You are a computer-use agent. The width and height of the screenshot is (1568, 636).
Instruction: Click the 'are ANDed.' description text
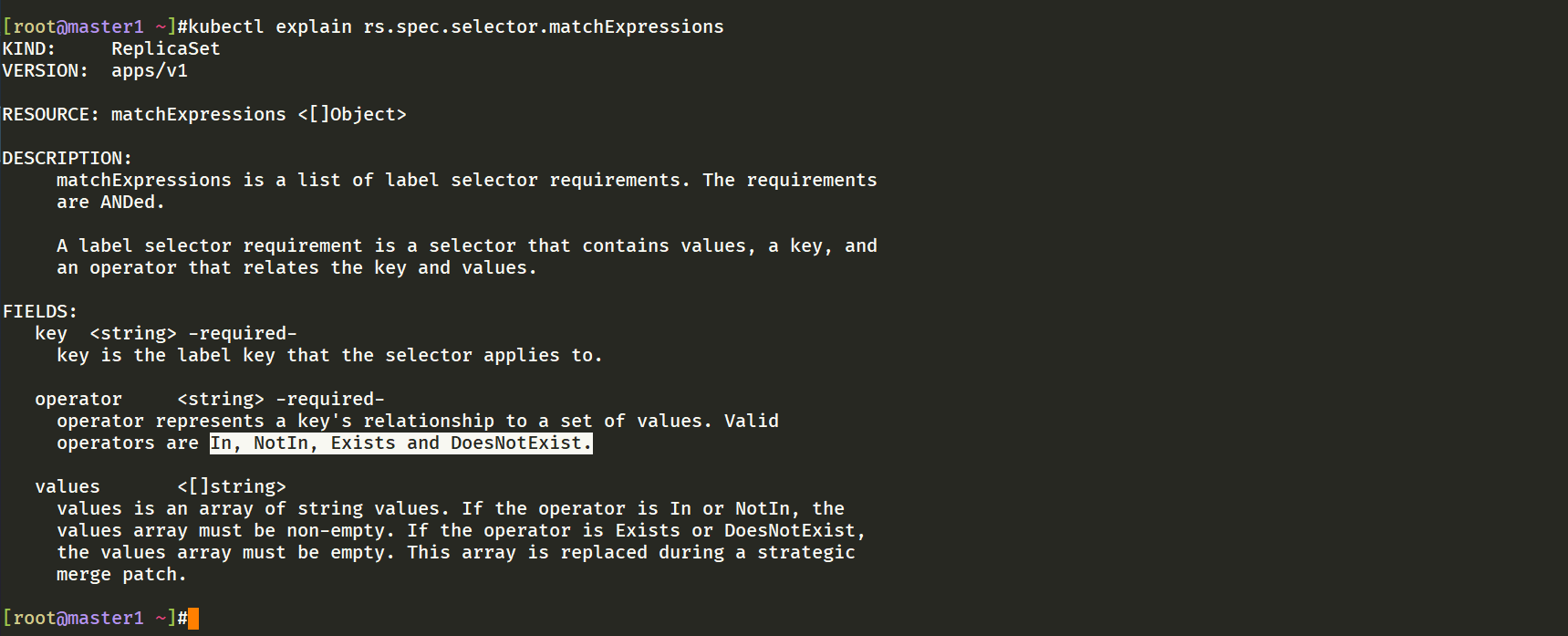click(111, 203)
